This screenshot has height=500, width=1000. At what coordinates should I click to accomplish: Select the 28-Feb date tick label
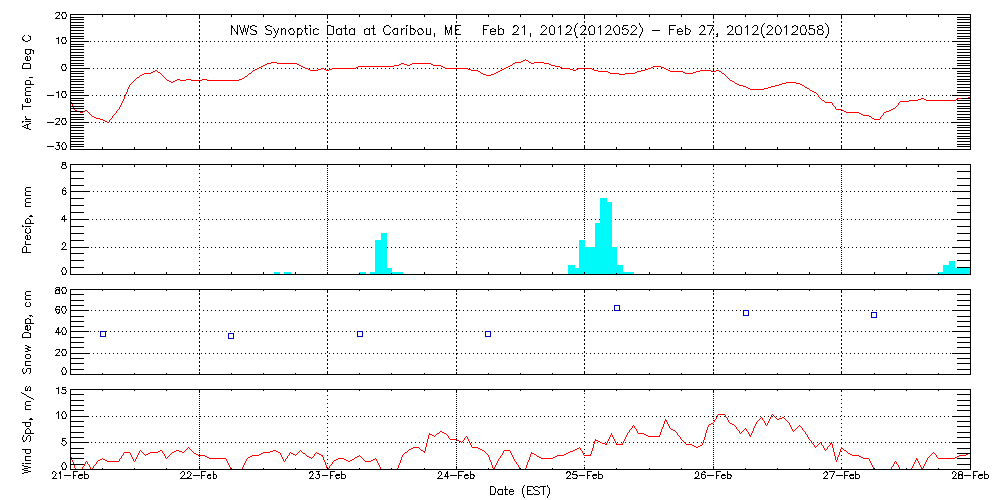coord(968,477)
